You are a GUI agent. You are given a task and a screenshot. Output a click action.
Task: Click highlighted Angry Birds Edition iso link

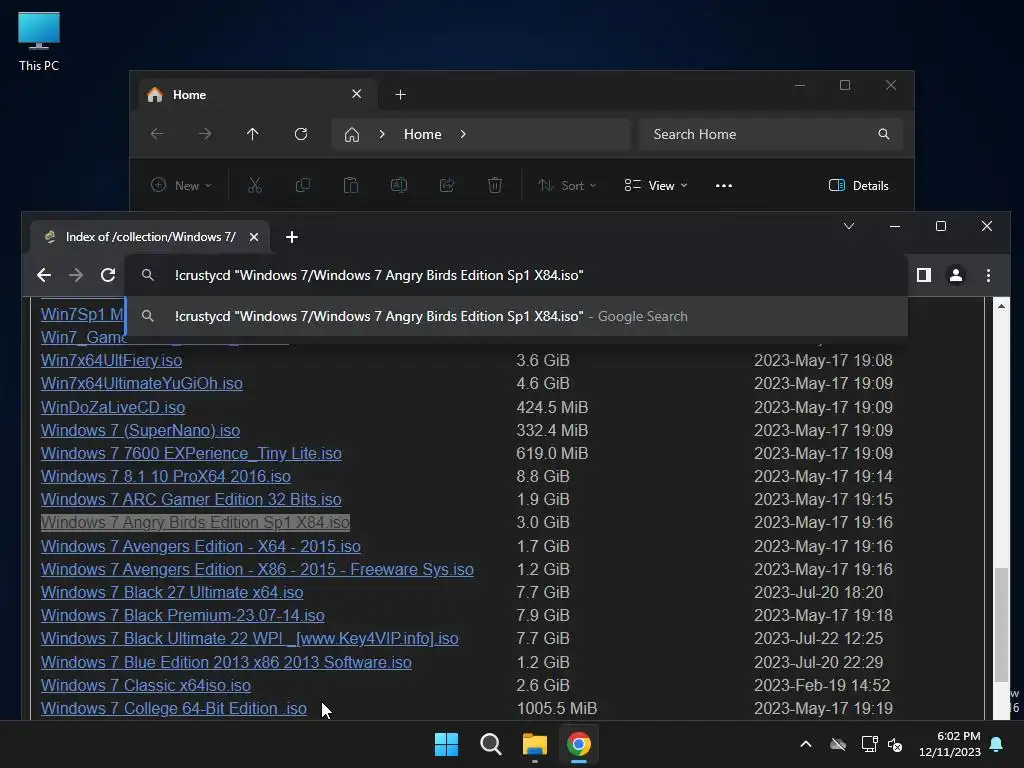(x=195, y=522)
